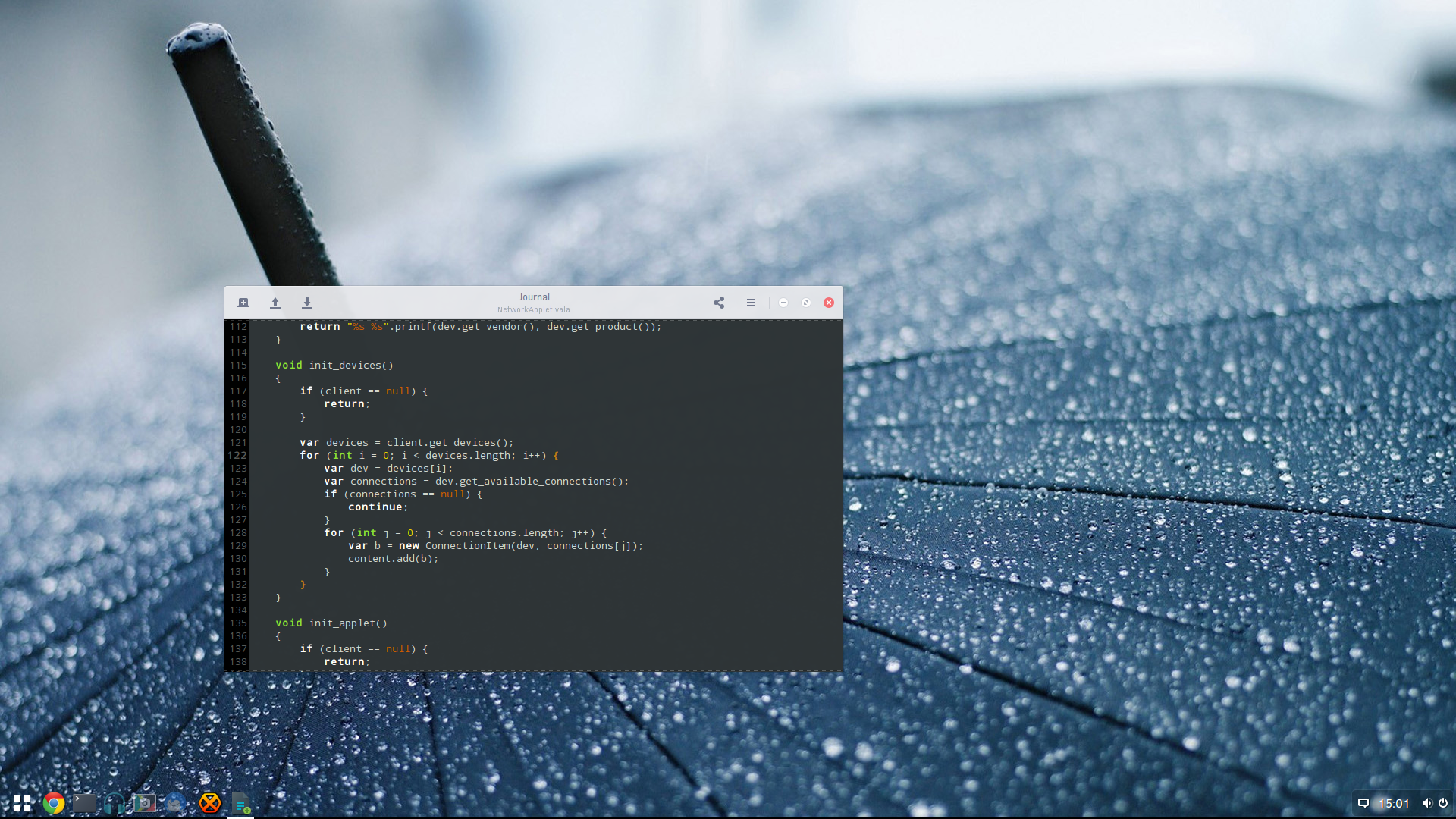The height and width of the screenshot is (819, 1456).
Task: Maximize the Journal window
Action: pyautogui.click(x=806, y=303)
